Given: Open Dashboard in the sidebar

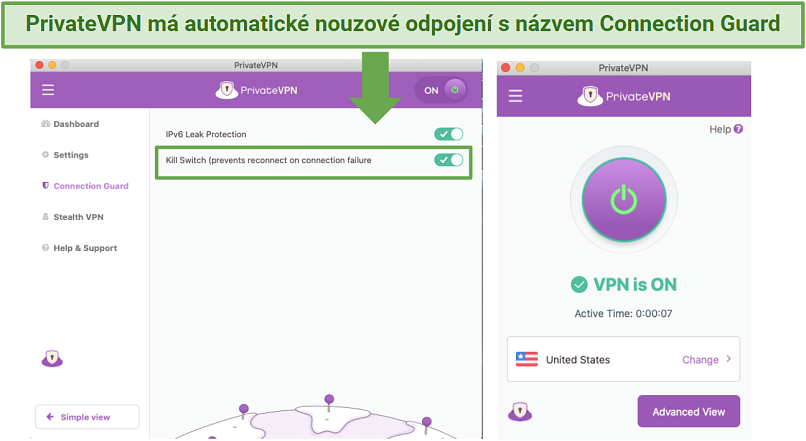Looking at the screenshot, I should click(70, 124).
